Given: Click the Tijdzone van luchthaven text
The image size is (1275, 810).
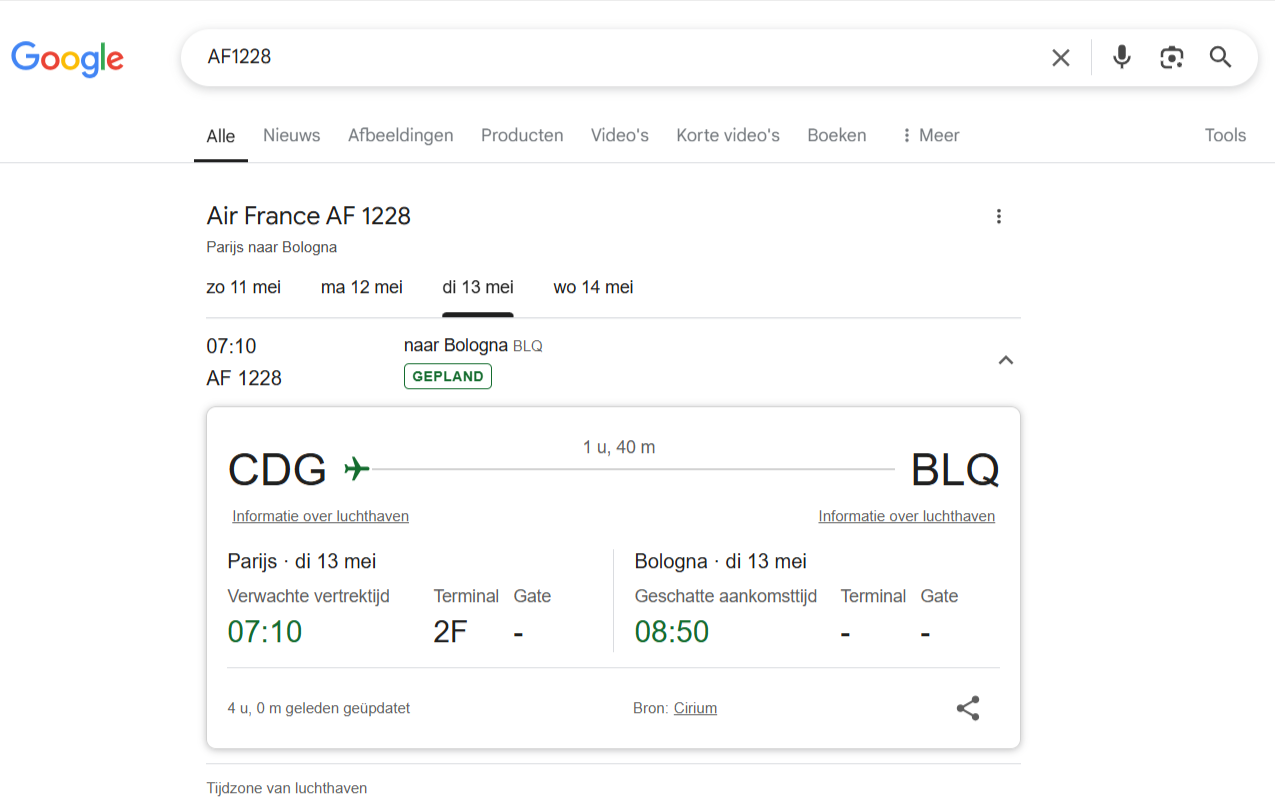Looking at the screenshot, I should coord(287,788).
